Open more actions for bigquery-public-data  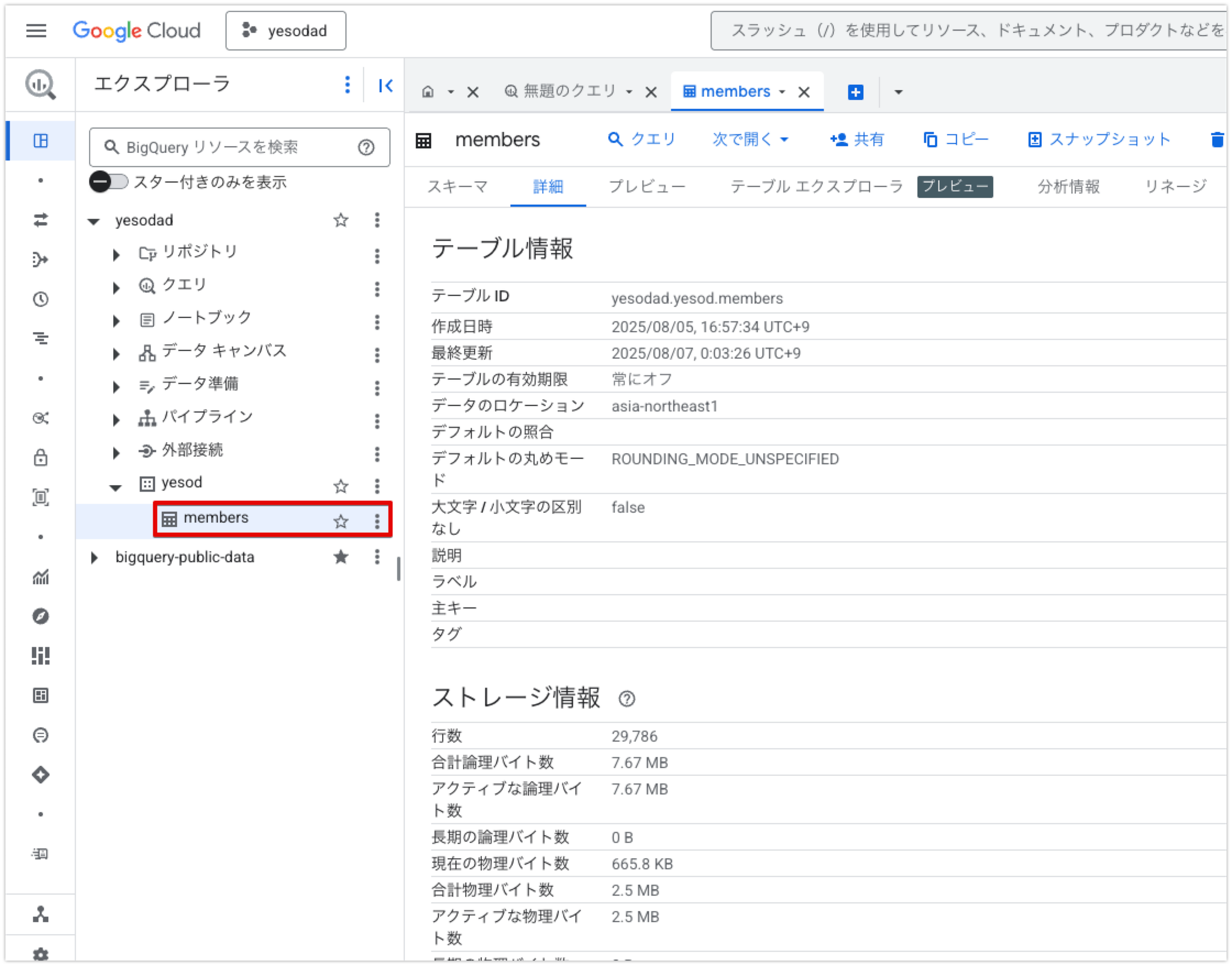tap(377, 557)
